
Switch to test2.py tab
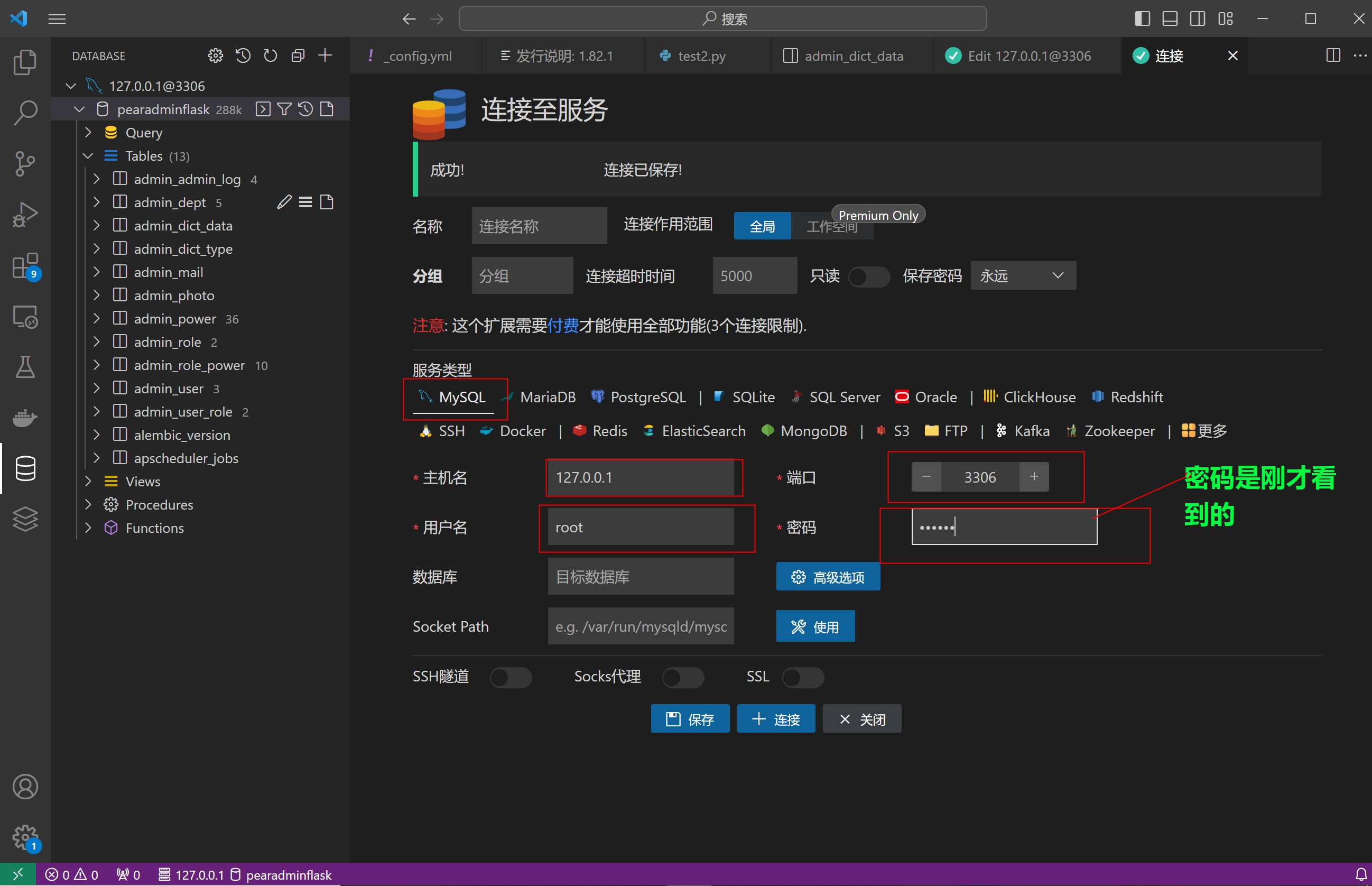[x=707, y=56]
